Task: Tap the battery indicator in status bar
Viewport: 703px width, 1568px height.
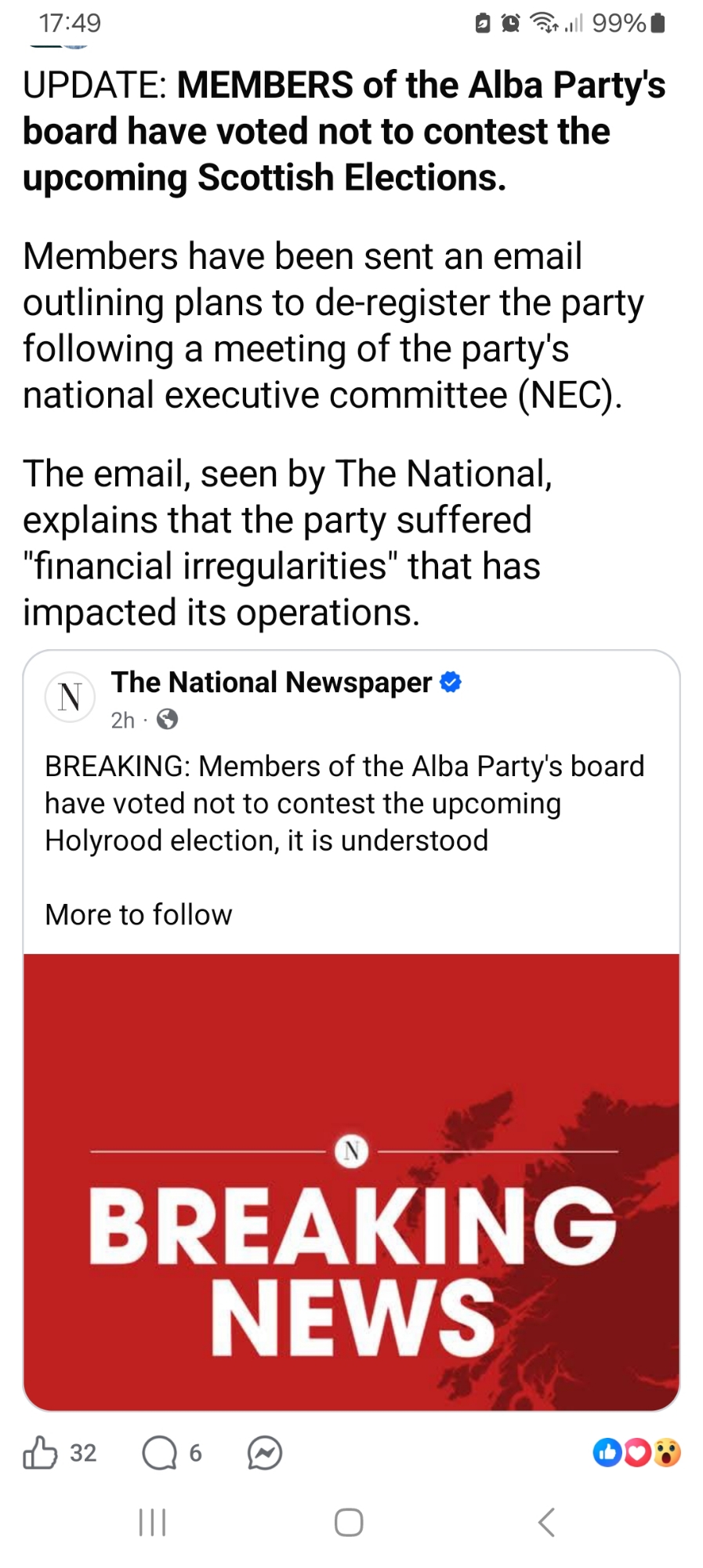Action: pyautogui.click(x=658, y=24)
